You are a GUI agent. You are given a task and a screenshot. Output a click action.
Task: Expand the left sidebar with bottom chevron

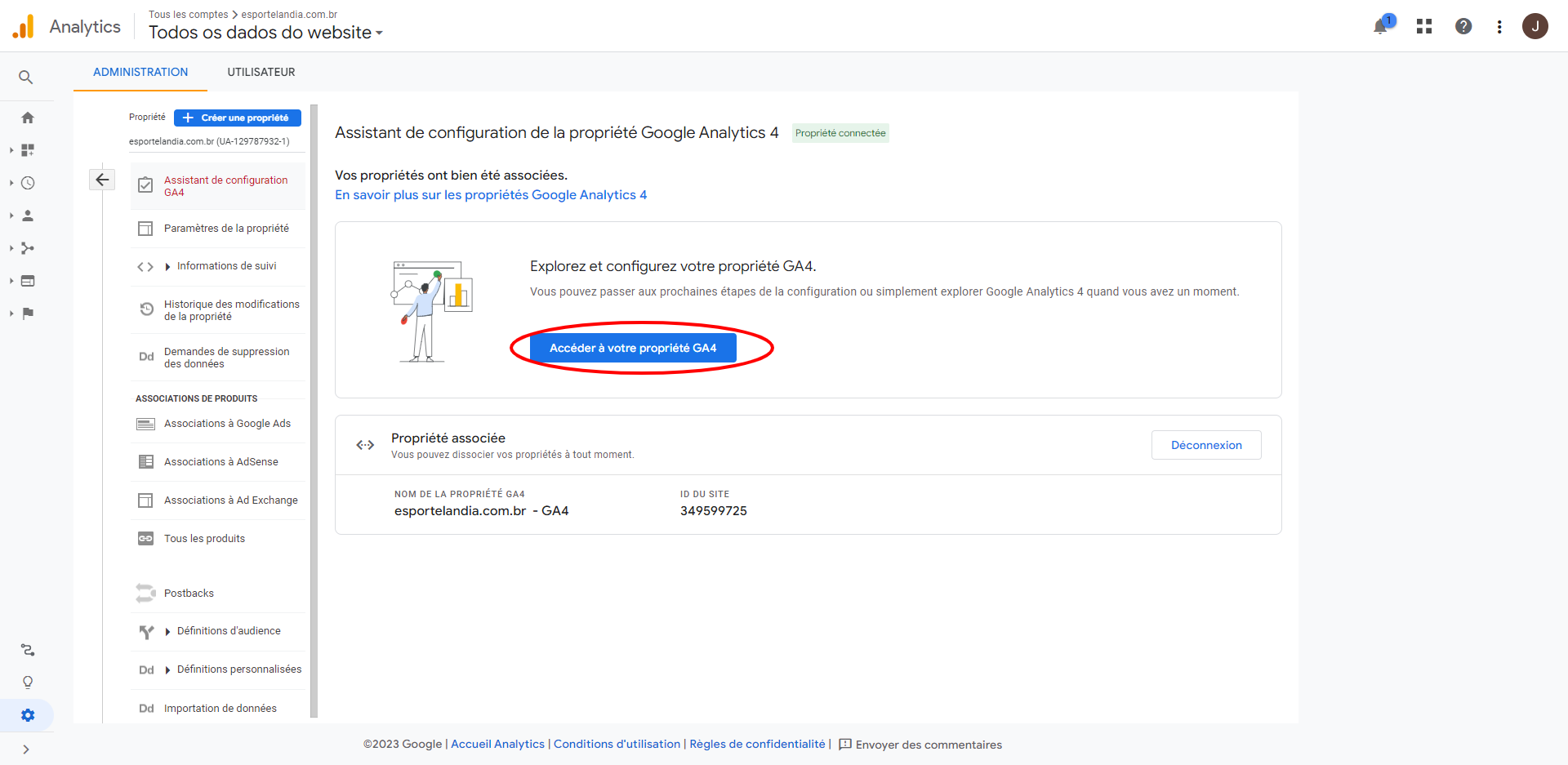(x=26, y=749)
